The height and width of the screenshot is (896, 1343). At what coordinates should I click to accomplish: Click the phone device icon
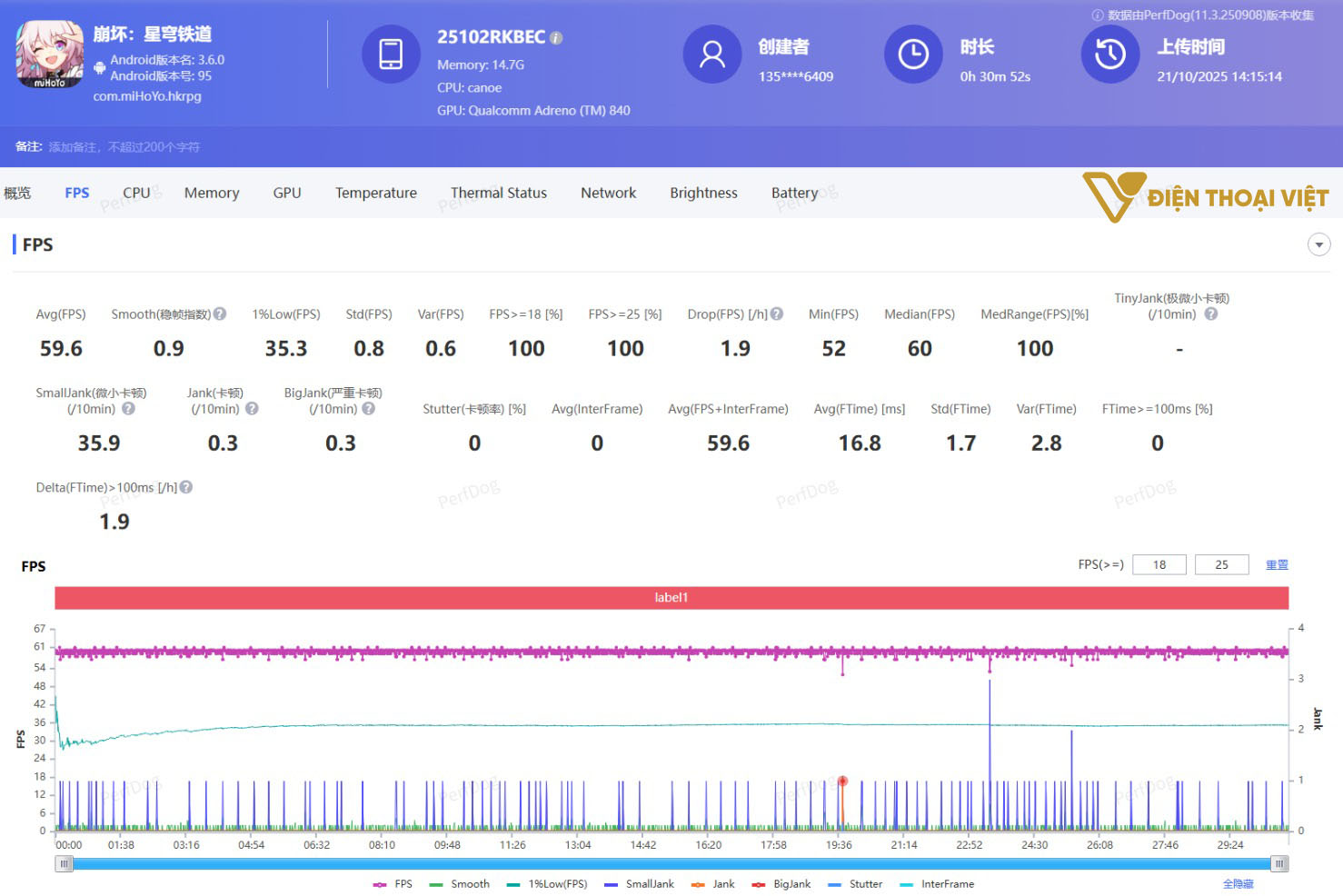tap(391, 55)
